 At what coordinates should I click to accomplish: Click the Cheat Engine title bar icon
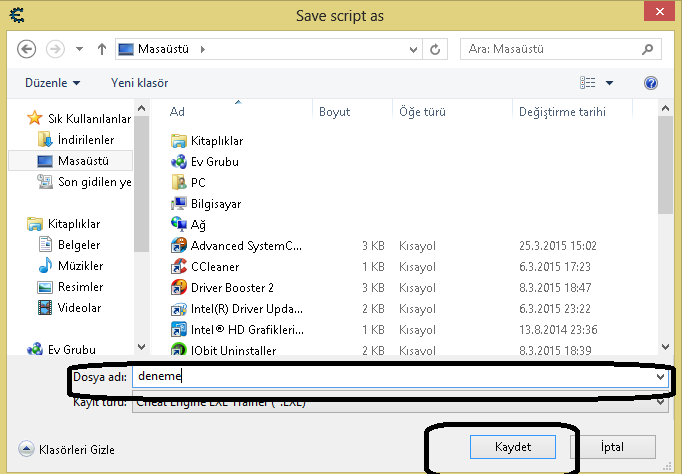[x=17, y=15]
